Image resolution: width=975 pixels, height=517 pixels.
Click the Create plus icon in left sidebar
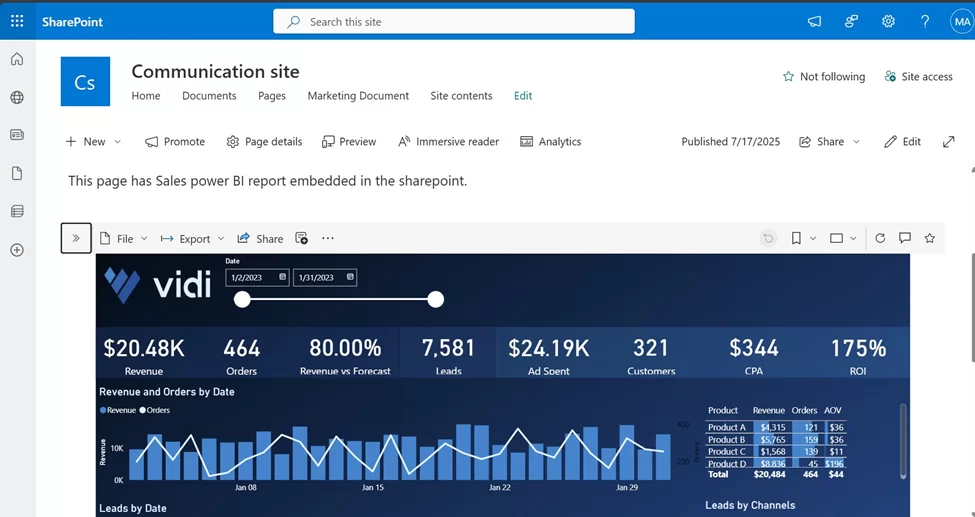point(17,250)
